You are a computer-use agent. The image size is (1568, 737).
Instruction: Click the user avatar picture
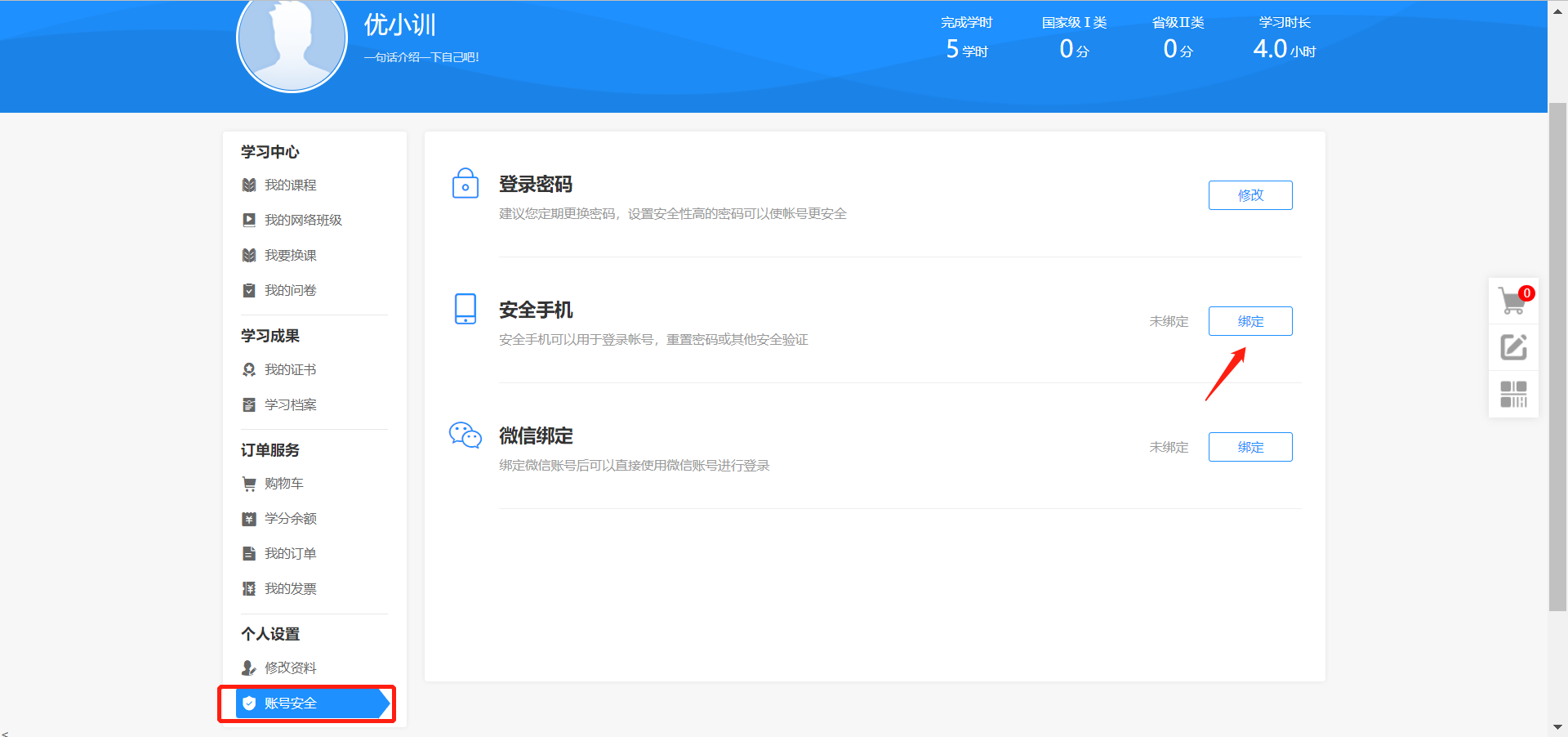[292, 37]
